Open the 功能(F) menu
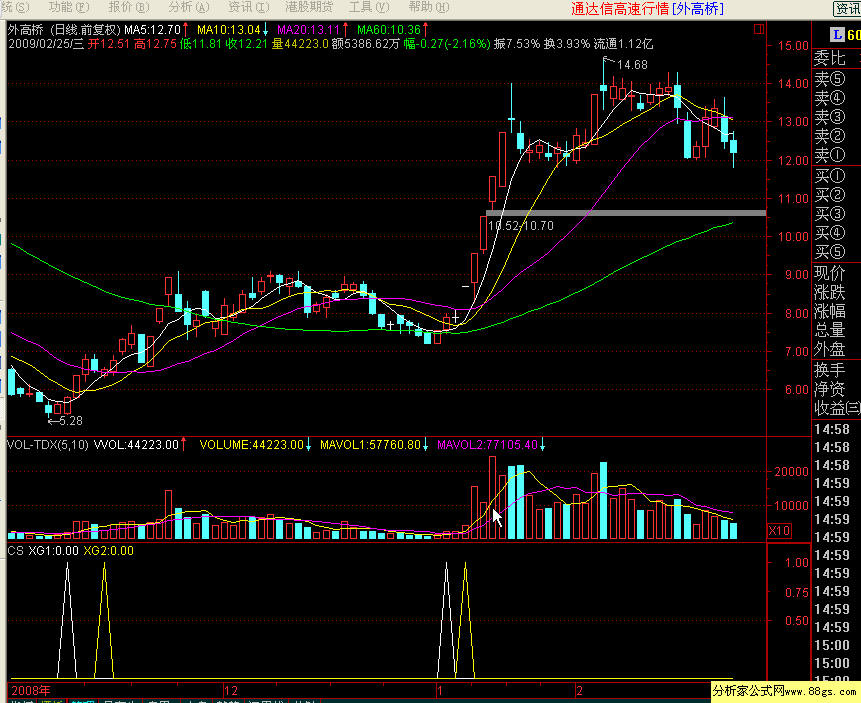Viewport: 861px width, 703px height. [x=69, y=7]
